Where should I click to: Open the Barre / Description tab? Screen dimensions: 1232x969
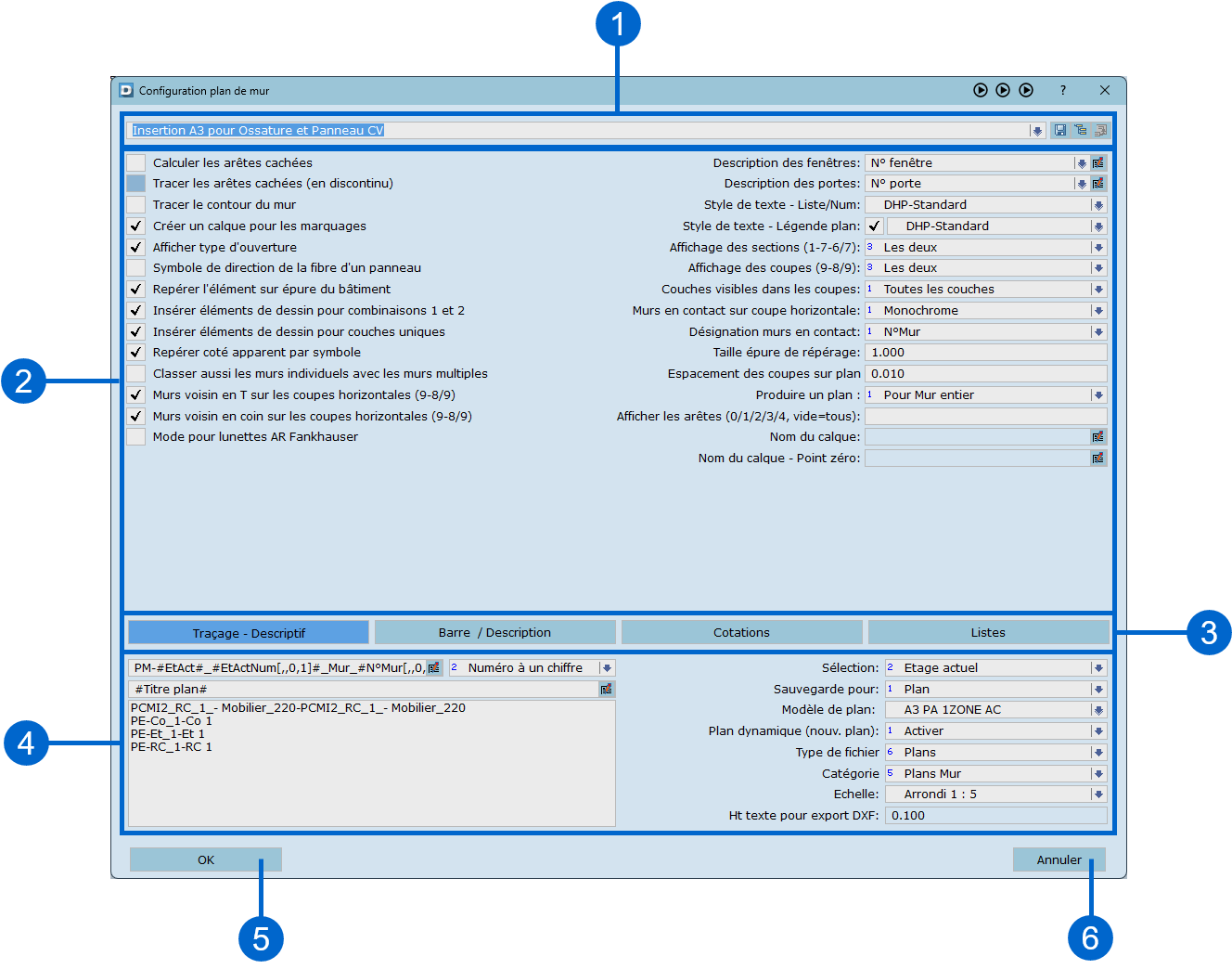(x=494, y=633)
